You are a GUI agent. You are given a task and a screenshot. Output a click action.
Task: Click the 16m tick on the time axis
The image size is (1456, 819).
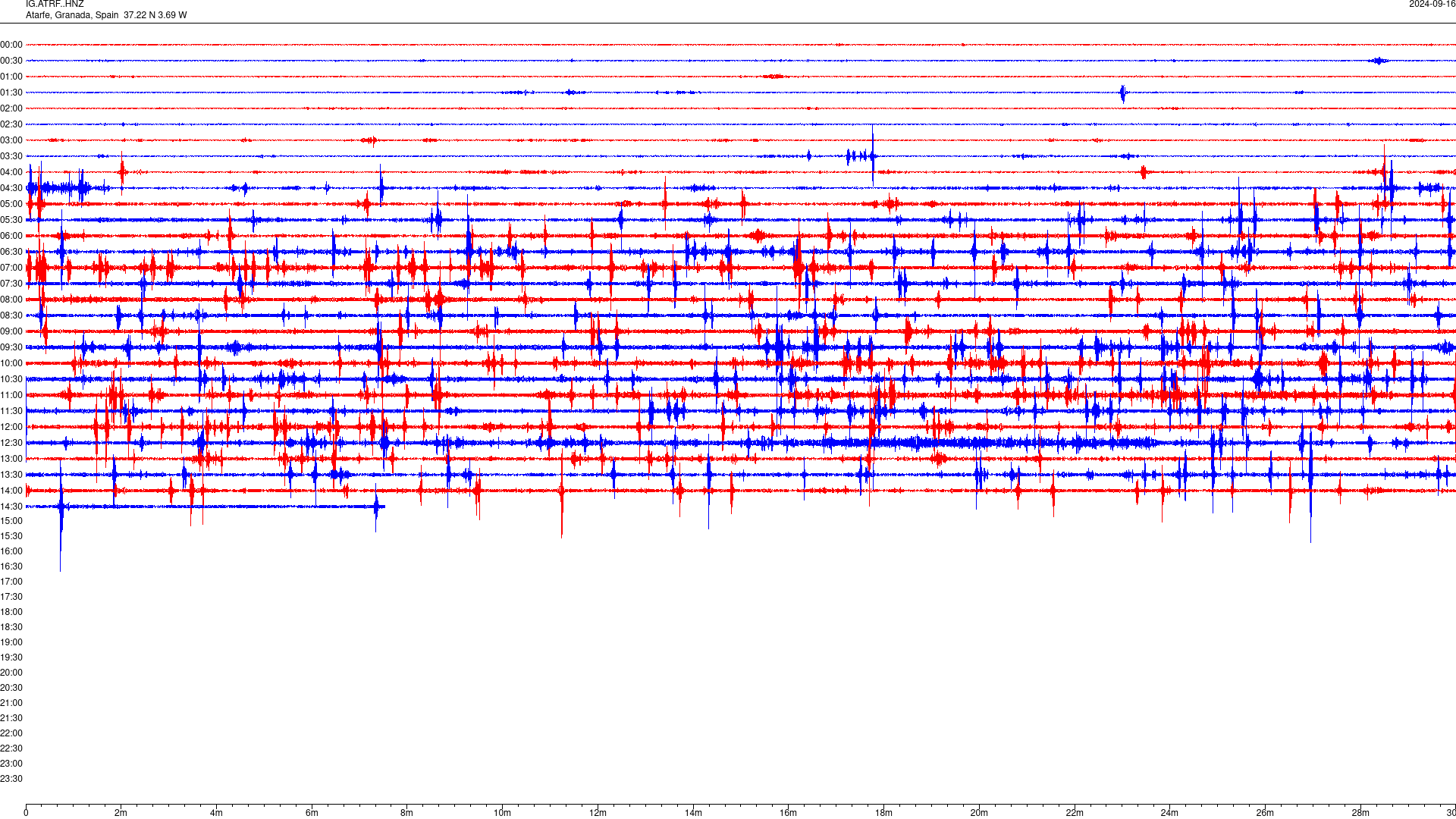[x=789, y=813]
